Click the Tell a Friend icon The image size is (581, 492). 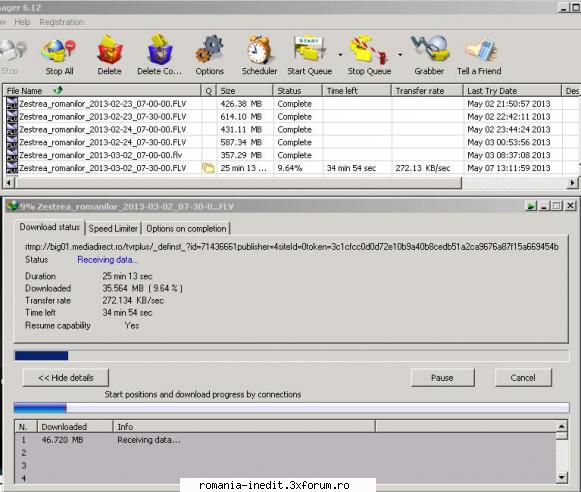tap(481, 50)
